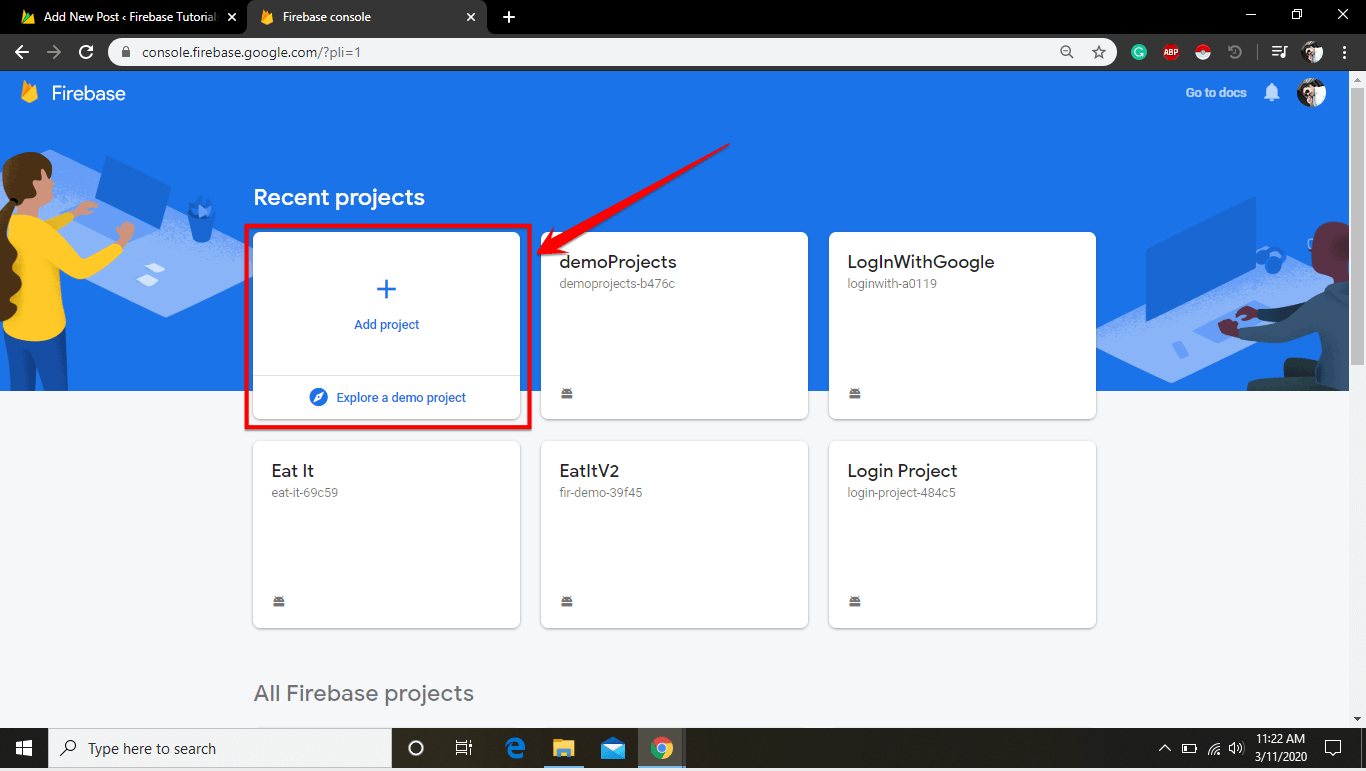
Task: Click the Android icon on the demoProjects card
Action: click(567, 393)
